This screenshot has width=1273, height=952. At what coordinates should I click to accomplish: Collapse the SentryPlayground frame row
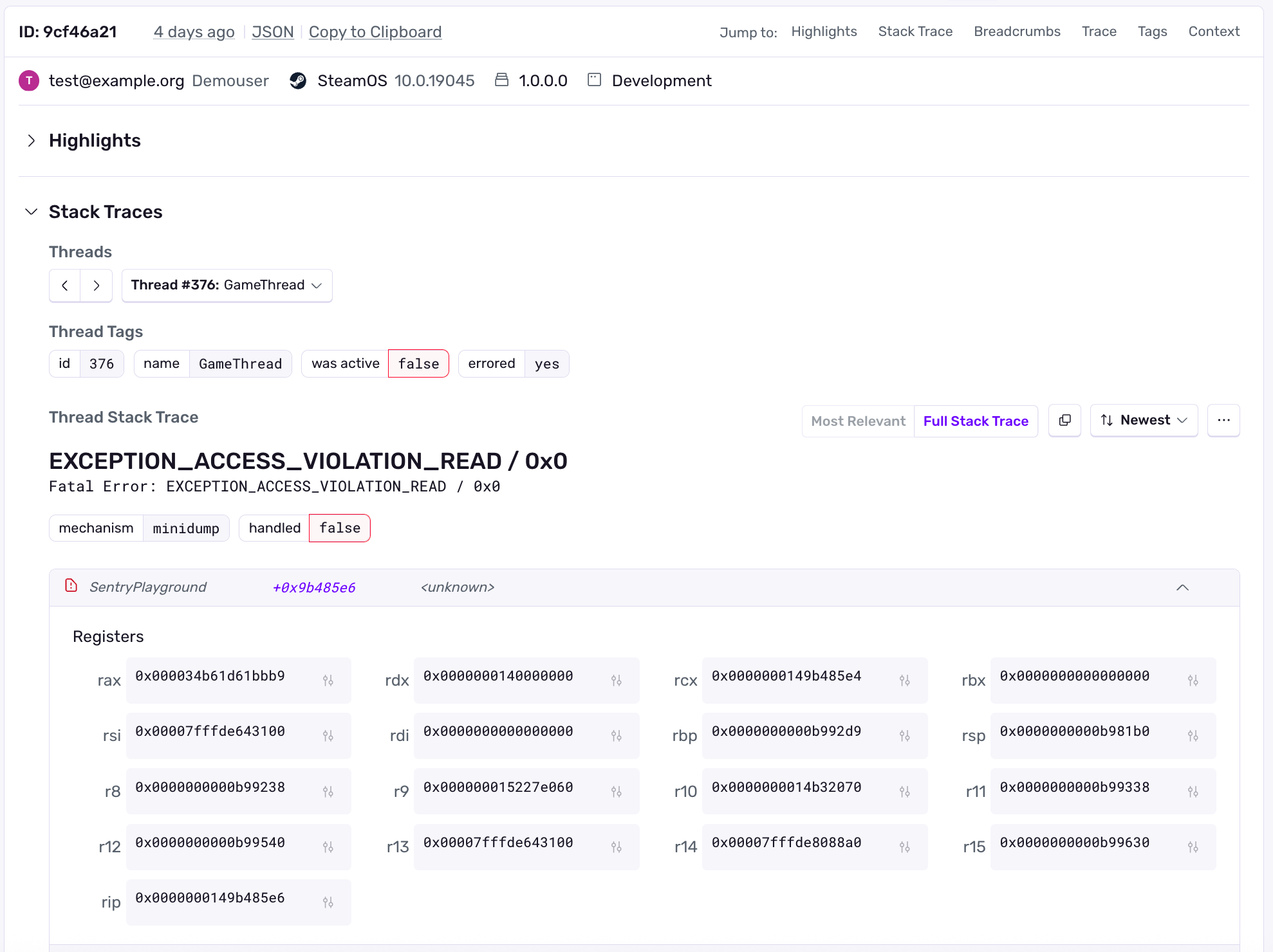[x=1182, y=587]
